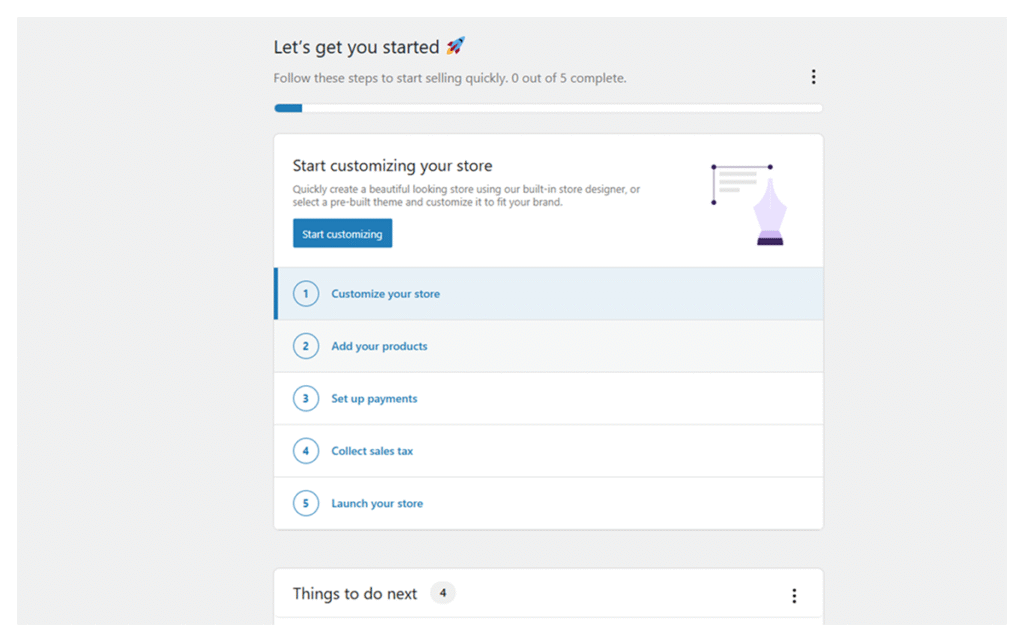Choose the 'Launch your store' step

[377, 503]
